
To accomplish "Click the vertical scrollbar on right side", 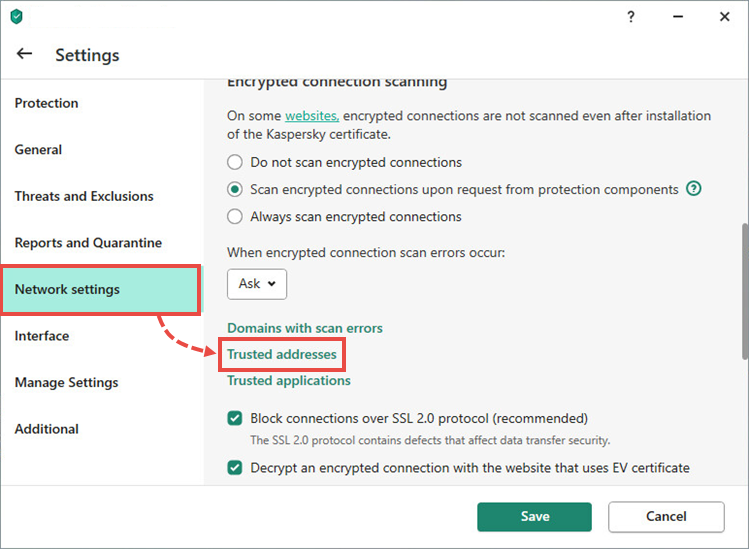I will pos(745,291).
